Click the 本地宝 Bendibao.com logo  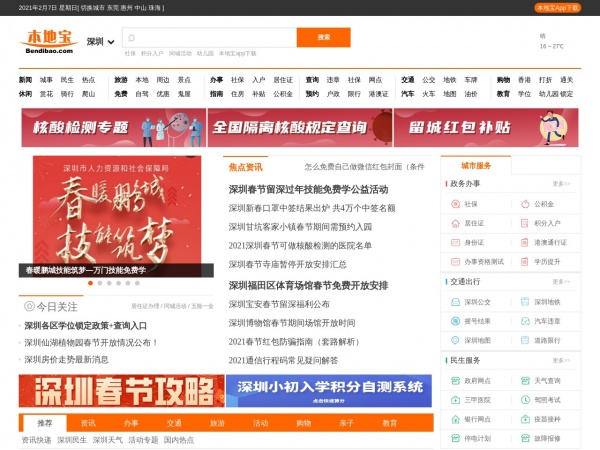[49, 41]
